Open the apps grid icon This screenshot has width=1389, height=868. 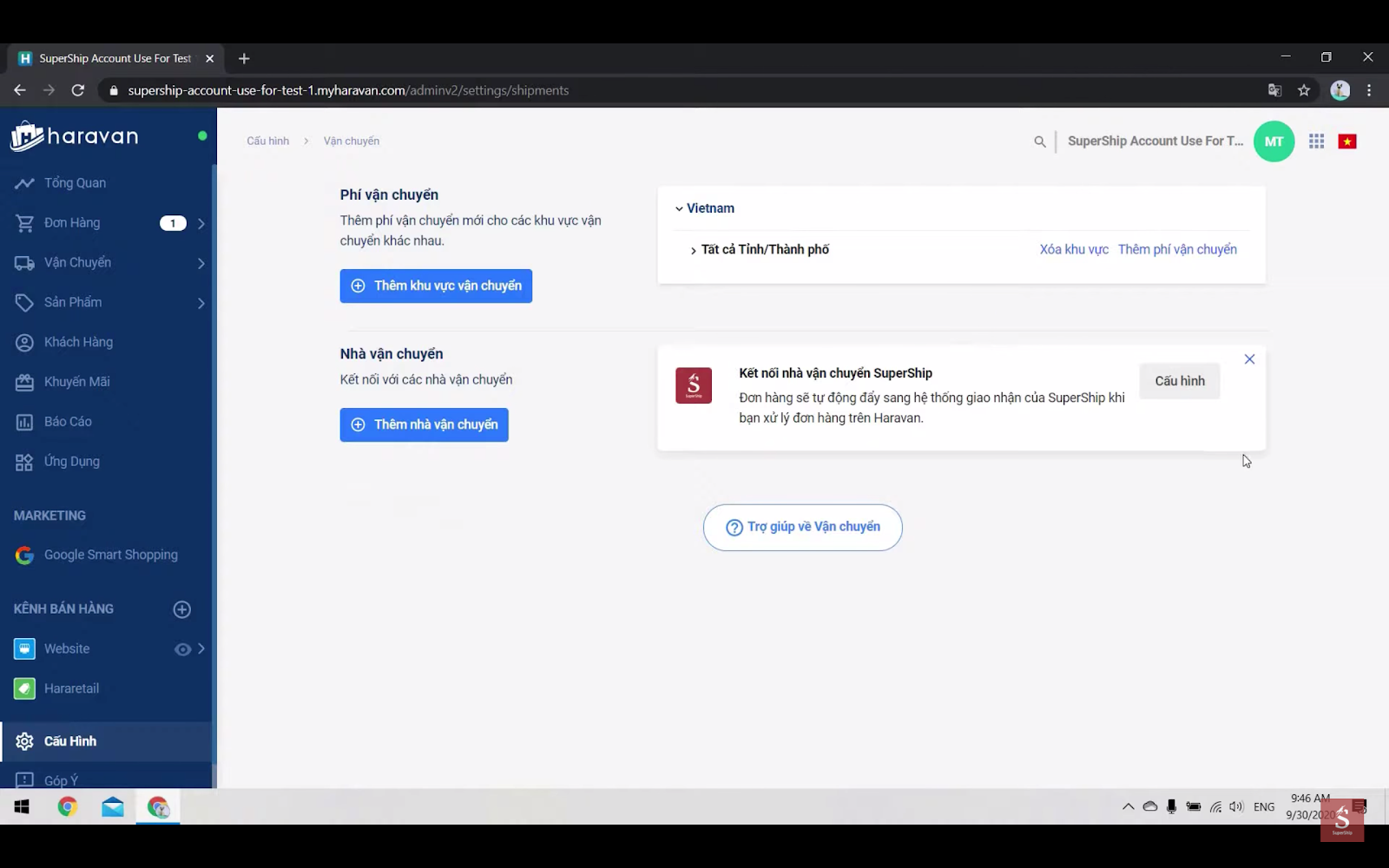pos(1316,141)
